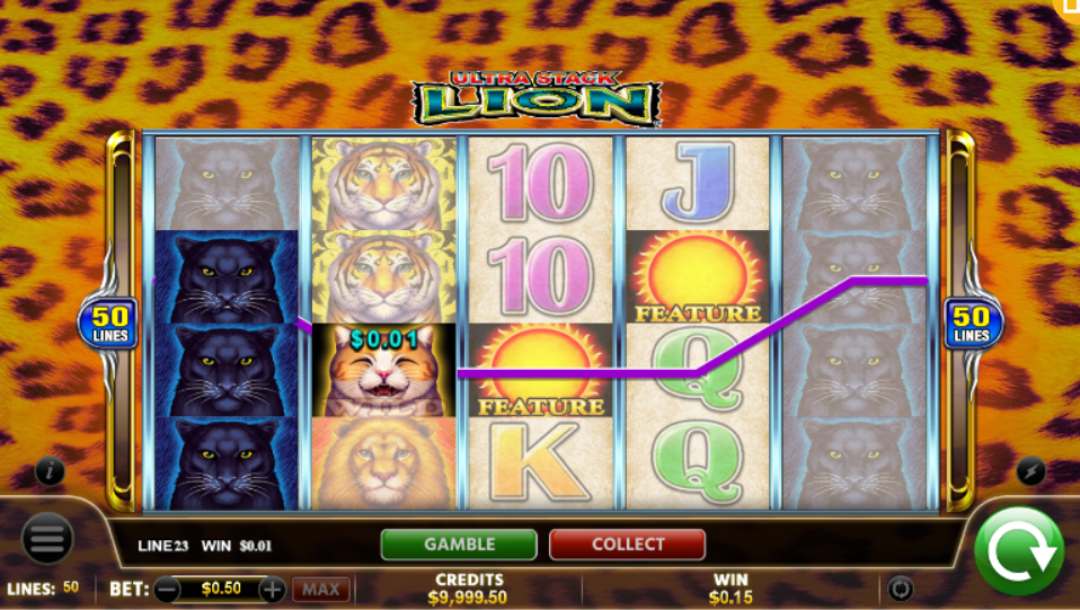
Task: Click the red COLLECT button
Action: 627,545
